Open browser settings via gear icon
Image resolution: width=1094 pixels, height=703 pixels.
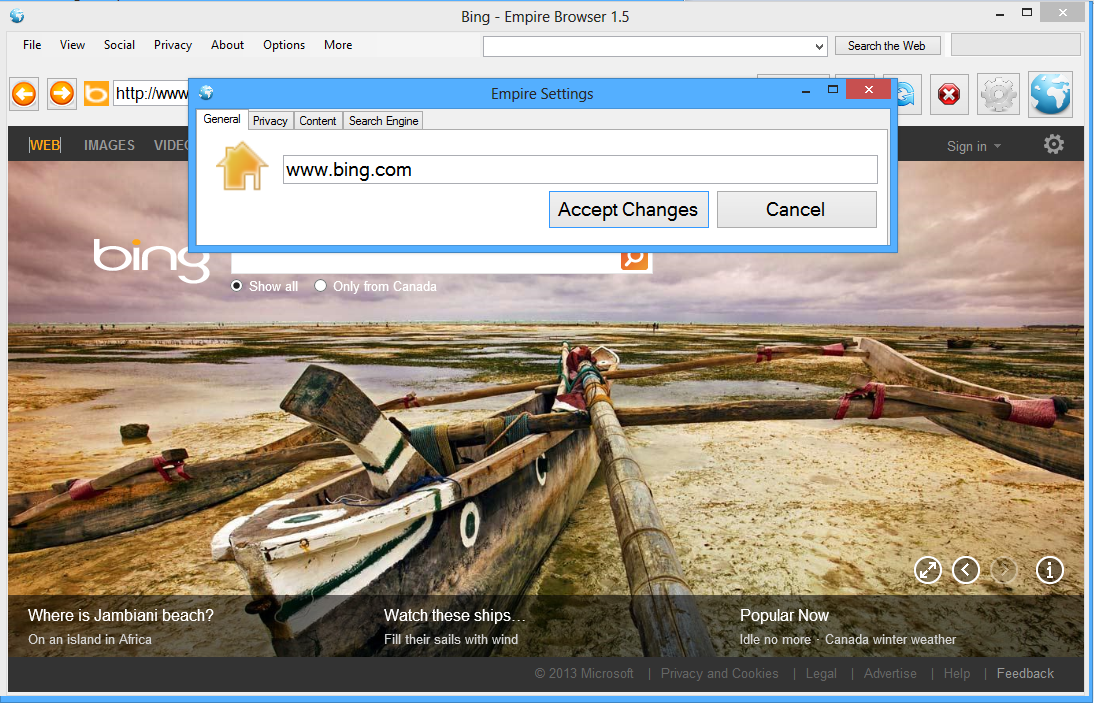[x=997, y=93]
